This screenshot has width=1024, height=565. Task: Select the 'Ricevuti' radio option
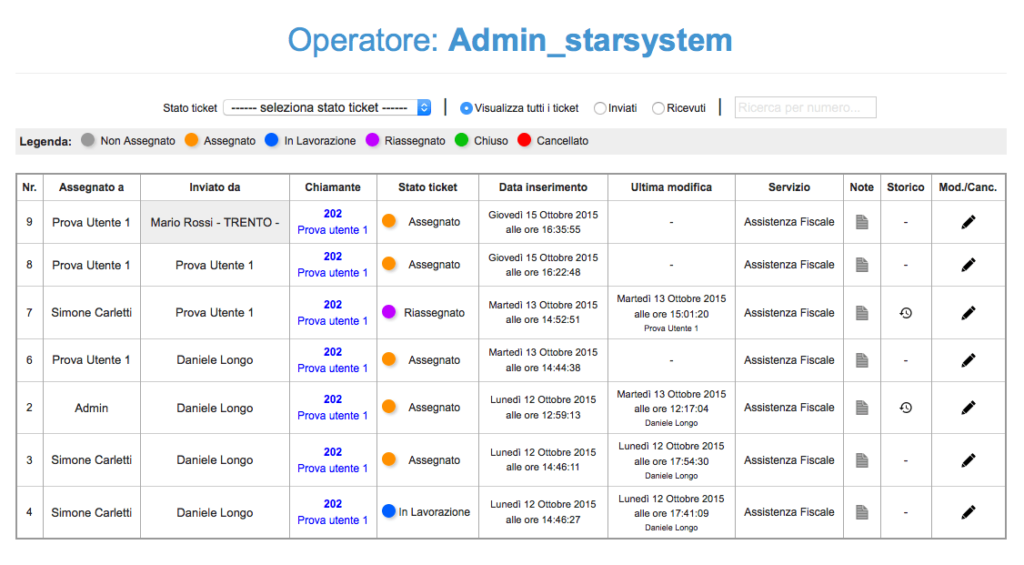click(x=658, y=108)
